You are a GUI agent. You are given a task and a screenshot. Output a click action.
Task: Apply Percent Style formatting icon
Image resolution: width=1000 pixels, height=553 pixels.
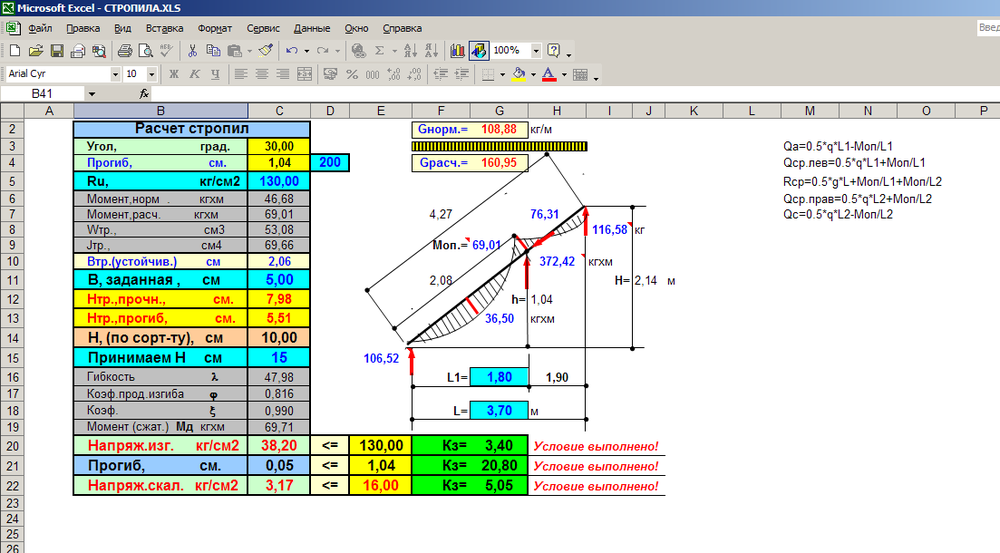pos(352,74)
